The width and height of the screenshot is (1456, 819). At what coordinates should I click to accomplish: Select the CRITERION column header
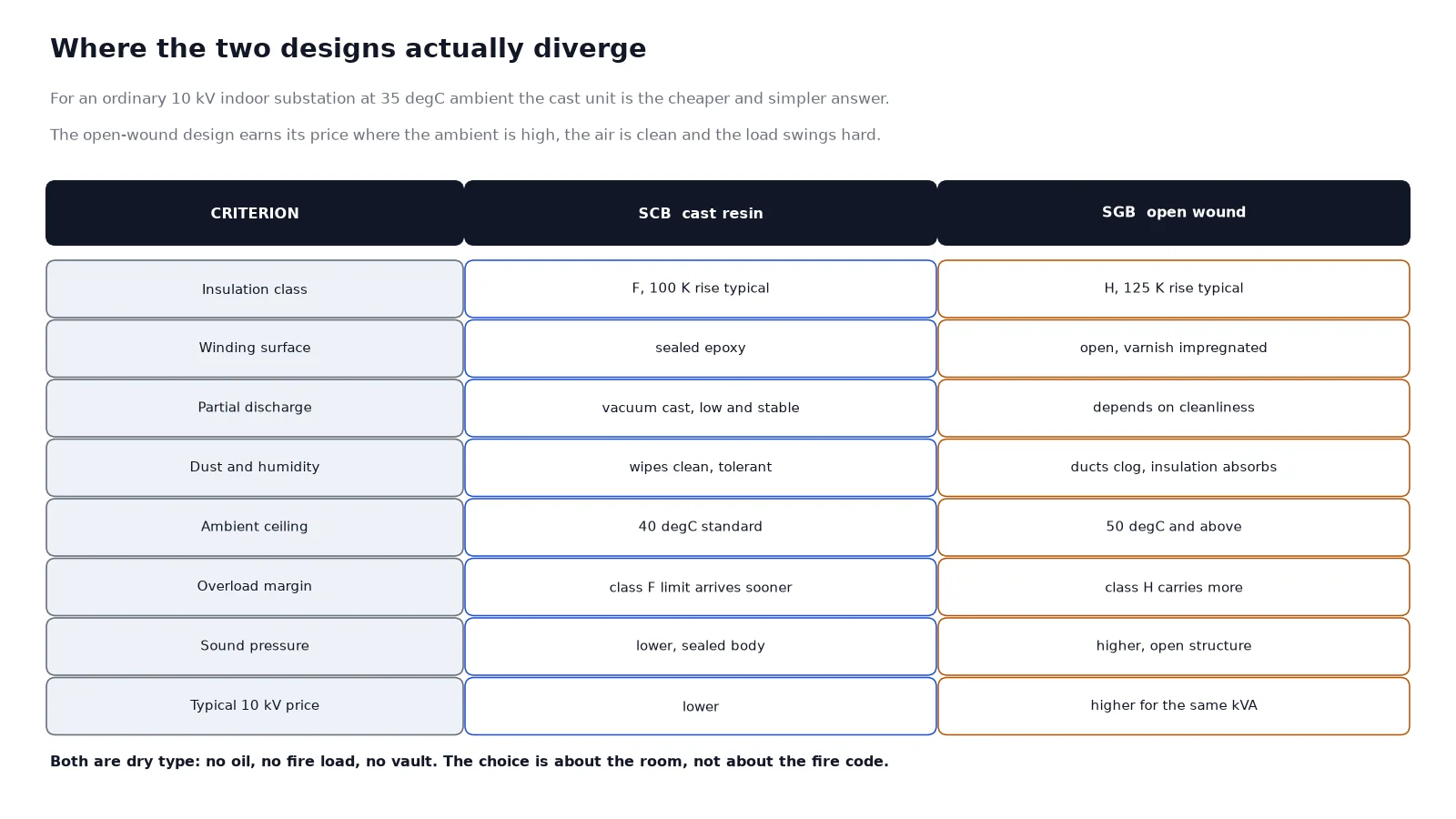pyautogui.click(x=255, y=213)
